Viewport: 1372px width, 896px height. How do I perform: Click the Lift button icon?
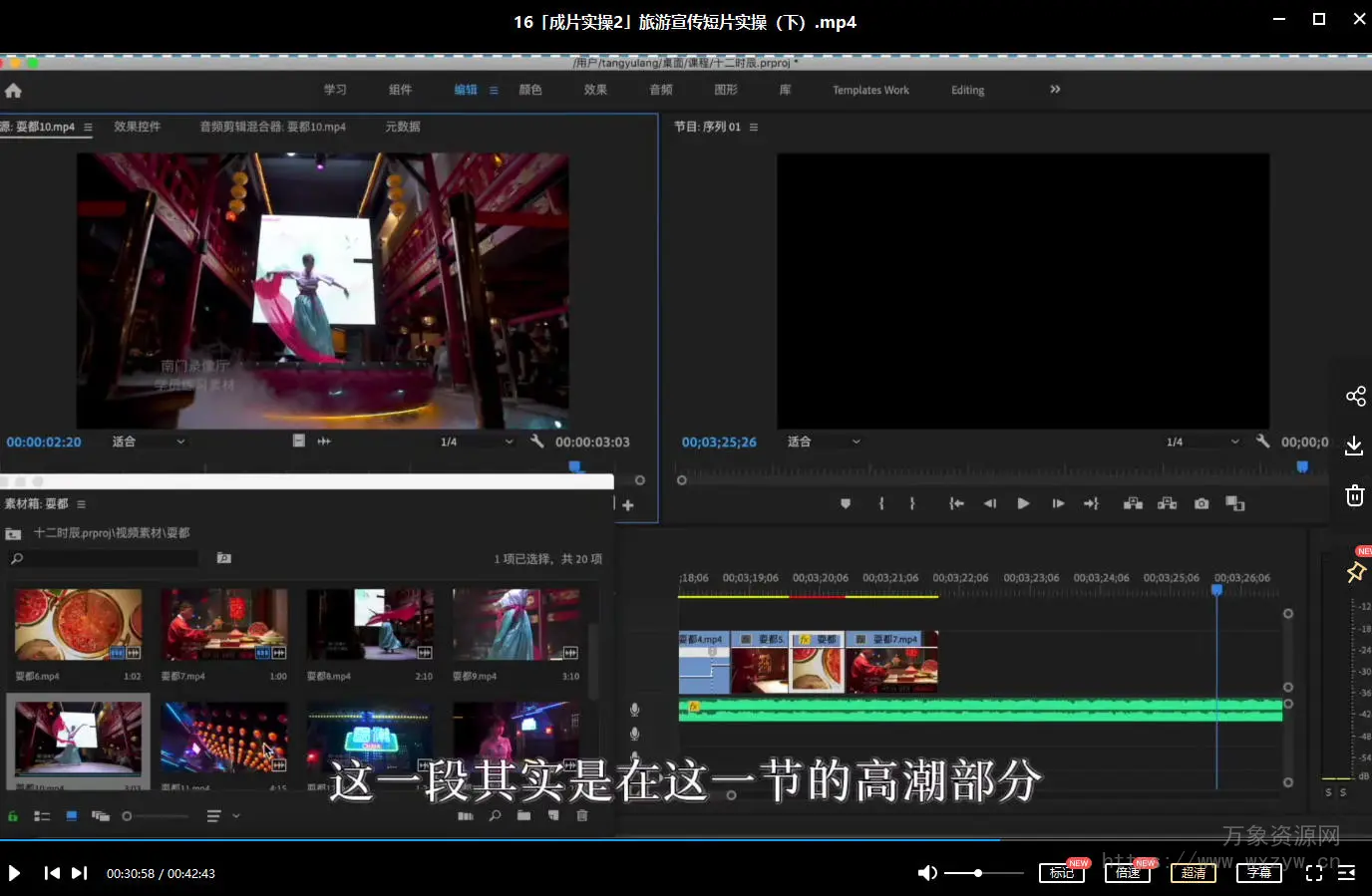[x=1133, y=504]
